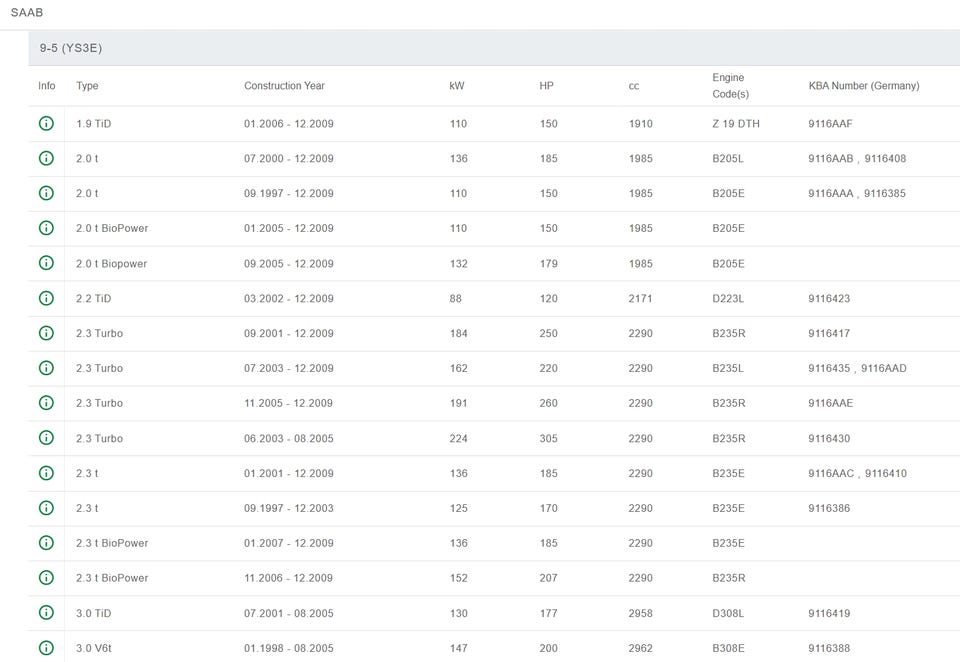This screenshot has width=960, height=662.
Task: Click engine code 'D223L'
Action: point(728,299)
